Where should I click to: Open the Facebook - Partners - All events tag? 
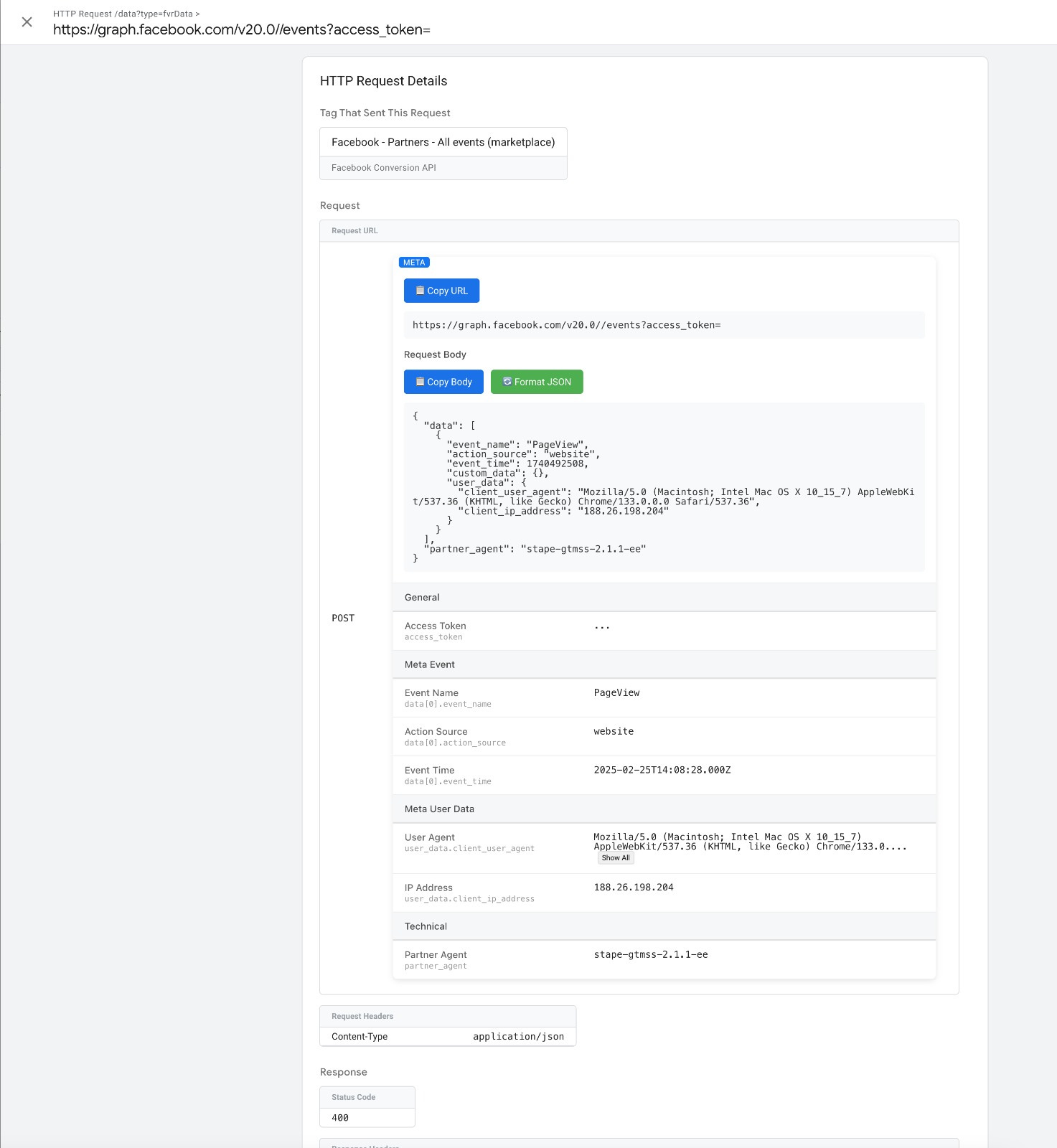point(443,142)
